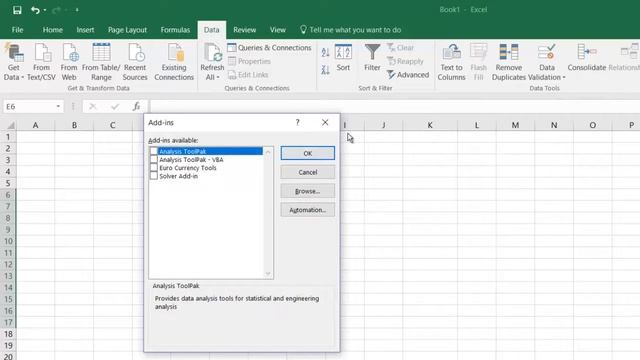Click Cancel in Add-ins dialog
640x360 pixels.
point(308,172)
